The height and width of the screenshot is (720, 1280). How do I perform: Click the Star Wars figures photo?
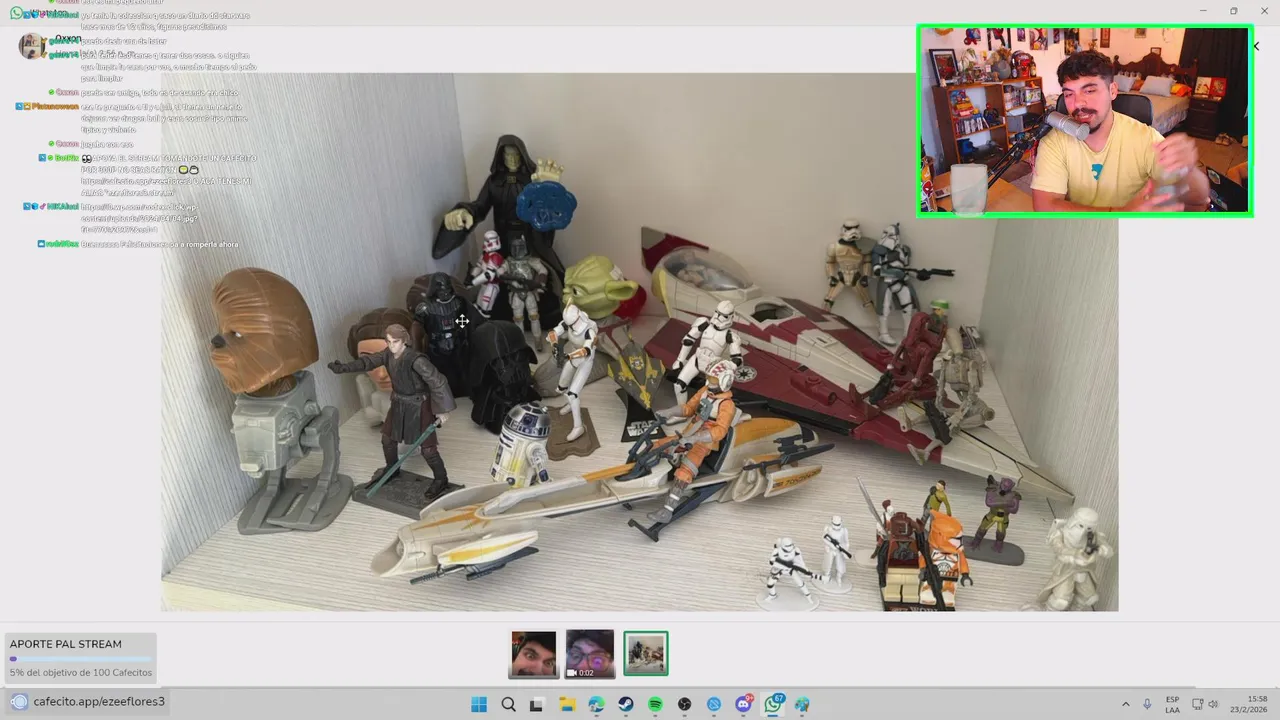(x=640, y=342)
